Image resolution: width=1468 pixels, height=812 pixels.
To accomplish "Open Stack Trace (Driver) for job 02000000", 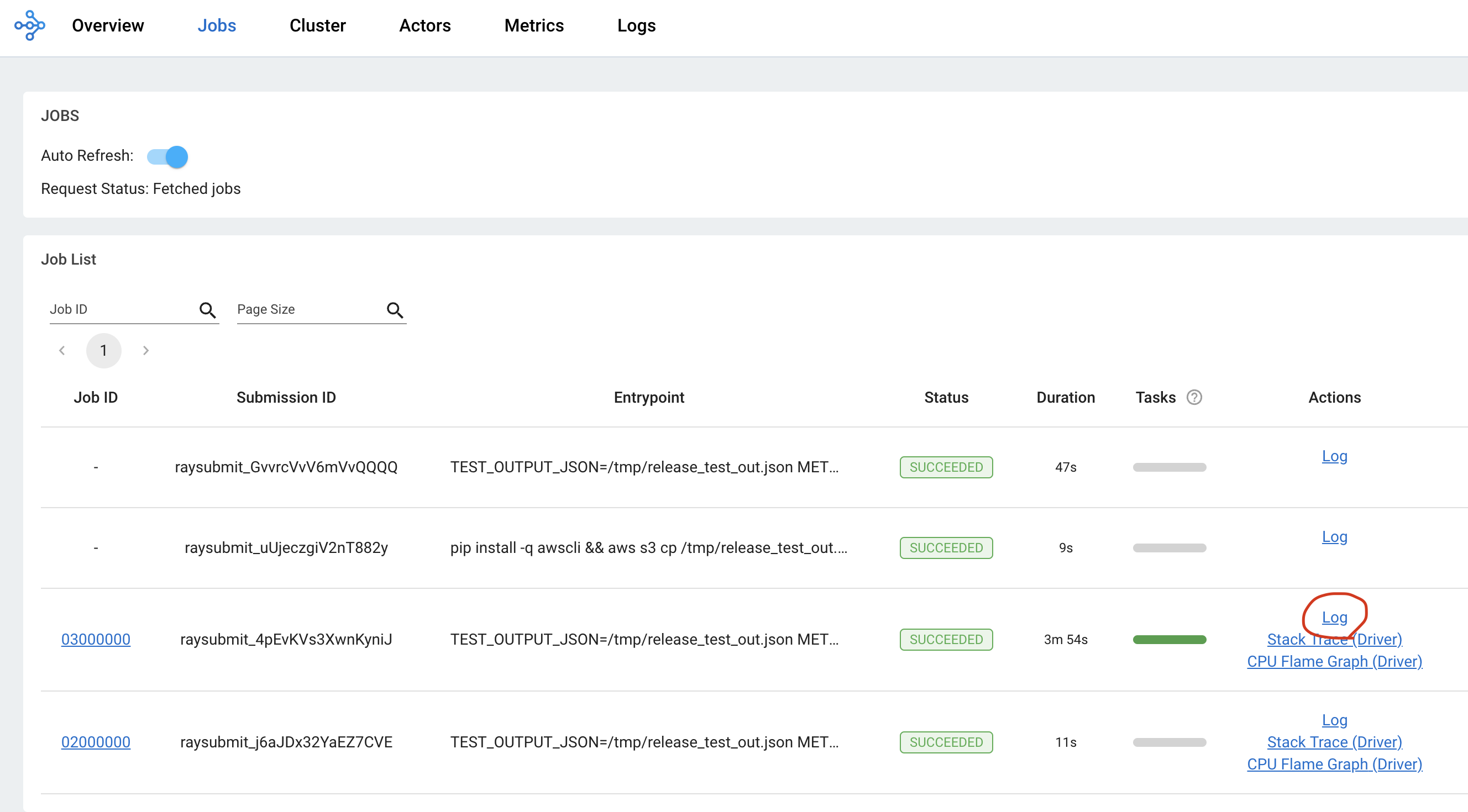I will [1334, 742].
